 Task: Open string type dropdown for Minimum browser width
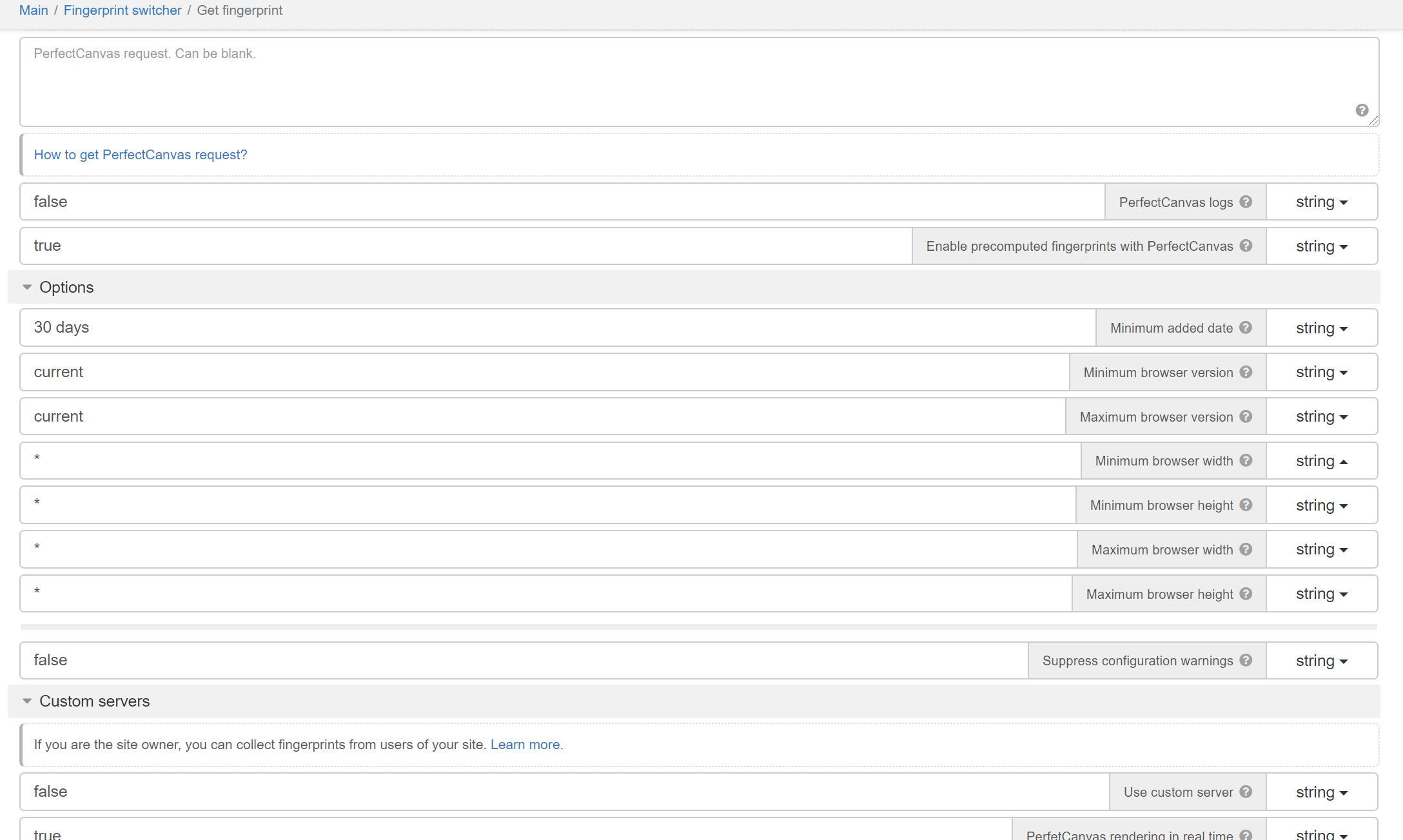pos(1321,461)
